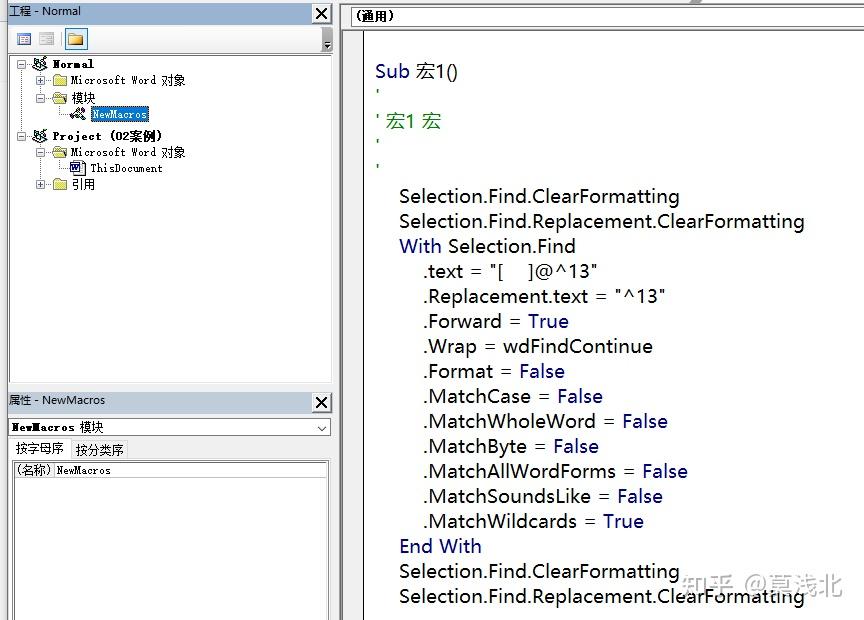Open the (通用) object dropdown
Screen dimensions: 864x620
(x=607, y=16)
